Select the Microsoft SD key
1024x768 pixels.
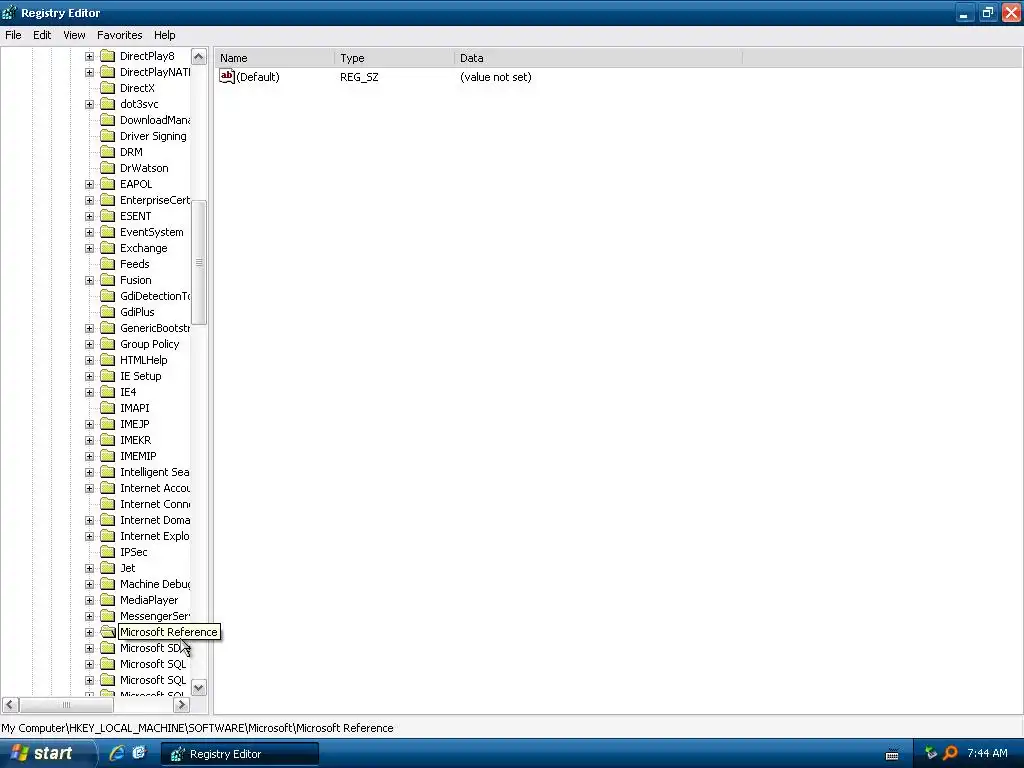[151, 648]
